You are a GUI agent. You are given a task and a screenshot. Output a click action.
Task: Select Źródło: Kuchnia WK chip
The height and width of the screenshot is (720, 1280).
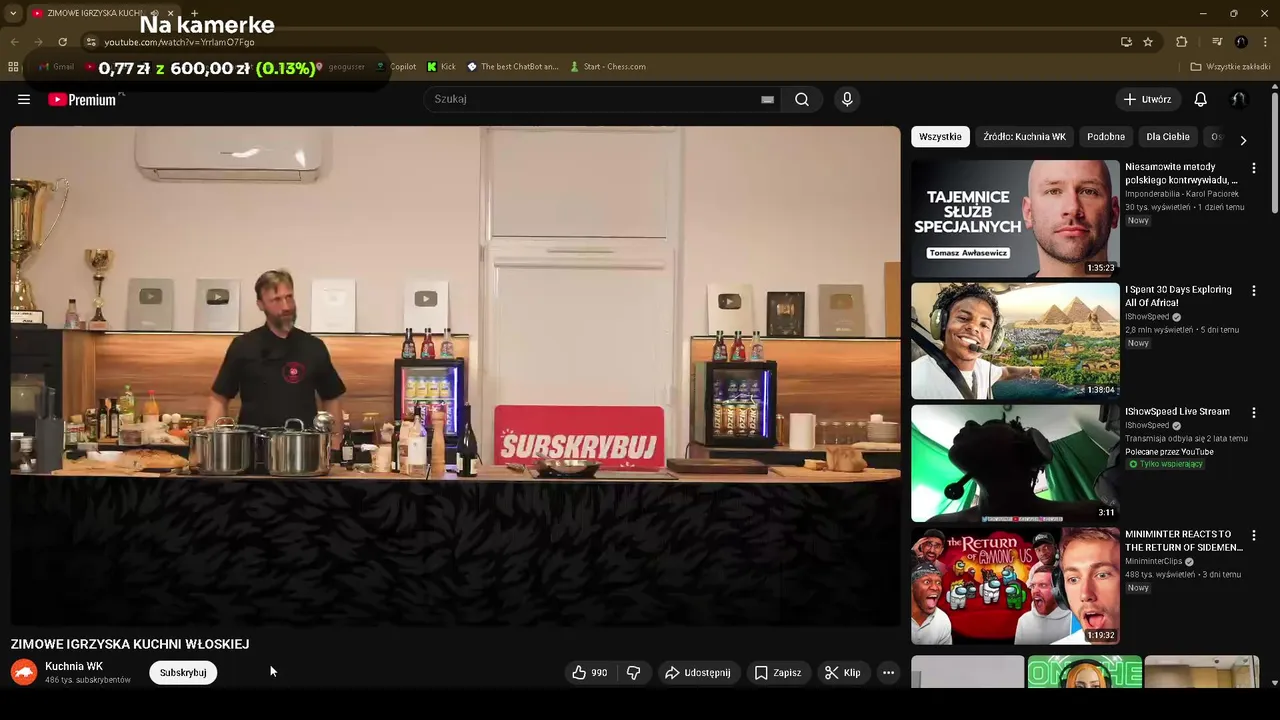pos(1024,137)
